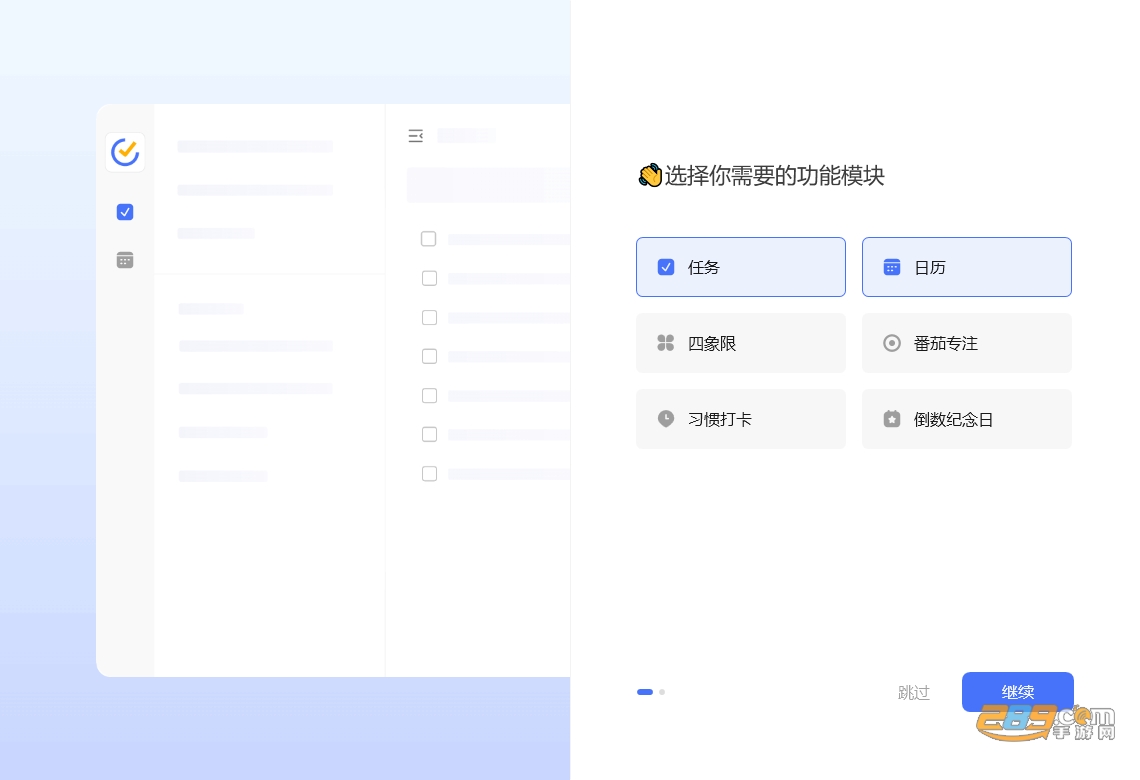Click the waving hand emoji in heading
Image resolution: width=1140 pixels, height=780 pixels.
(650, 175)
